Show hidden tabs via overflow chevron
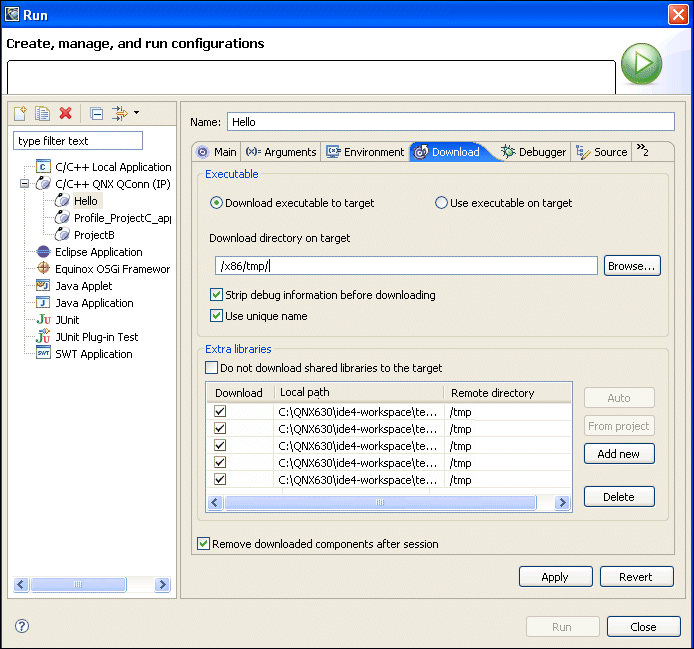This screenshot has width=694, height=649. pyautogui.click(x=643, y=151)
